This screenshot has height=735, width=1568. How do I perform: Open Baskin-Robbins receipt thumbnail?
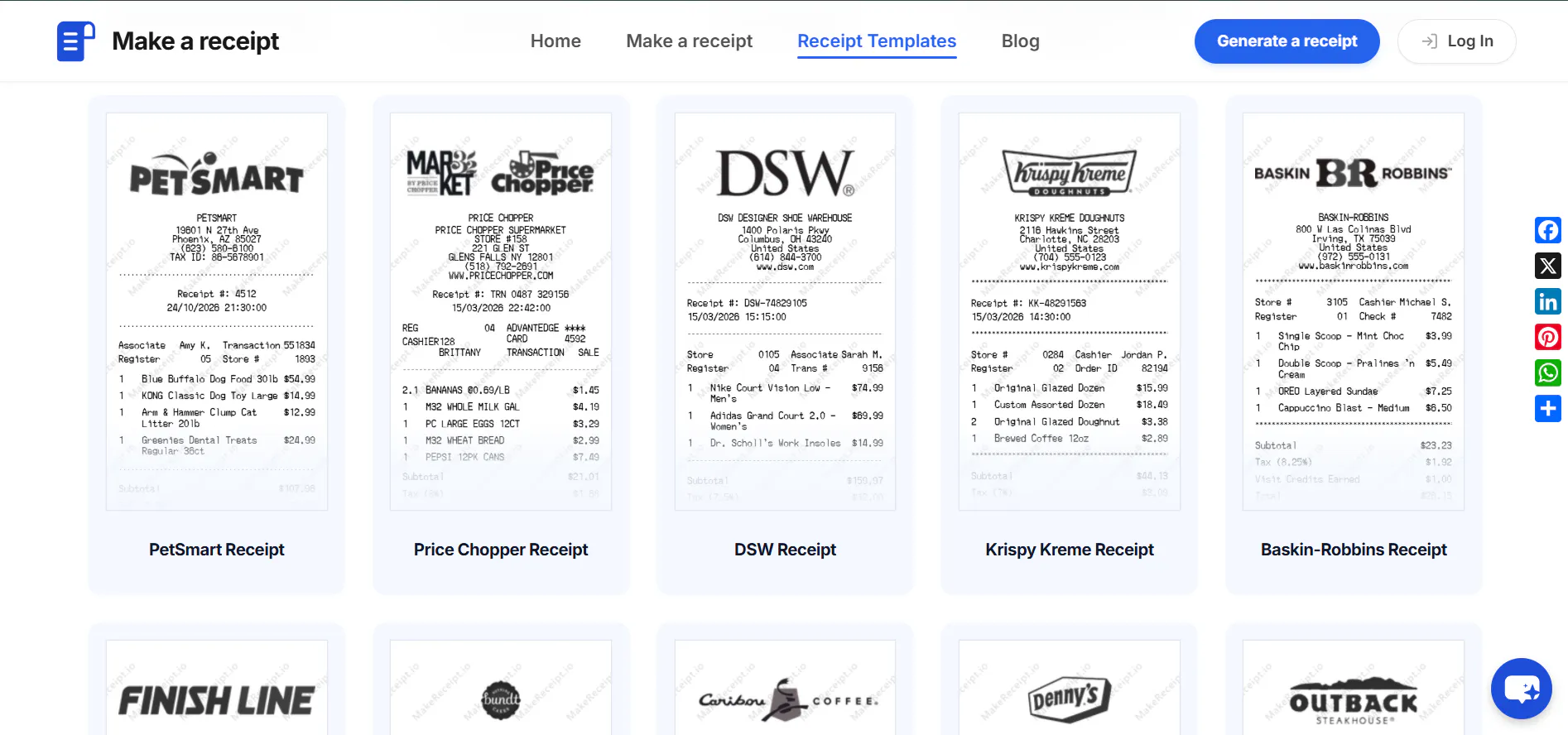(1354, 311)
